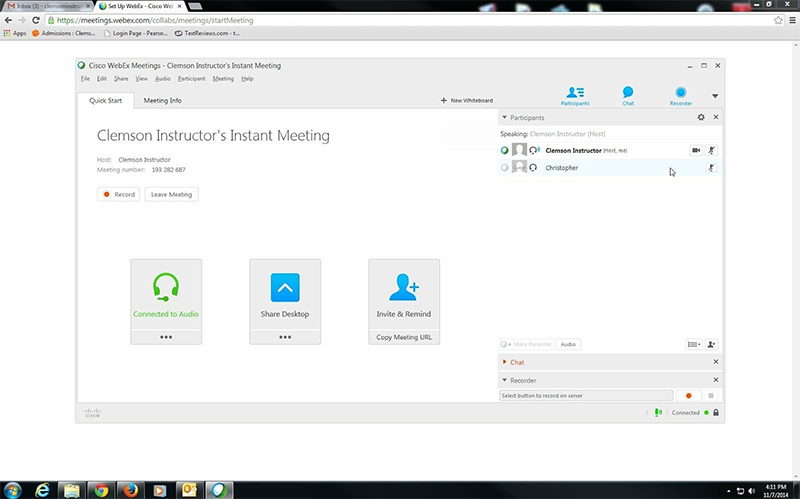The height and width of the screenshot is (499, 800).
Task: Close the Chat panel
Action: (716, 362)
